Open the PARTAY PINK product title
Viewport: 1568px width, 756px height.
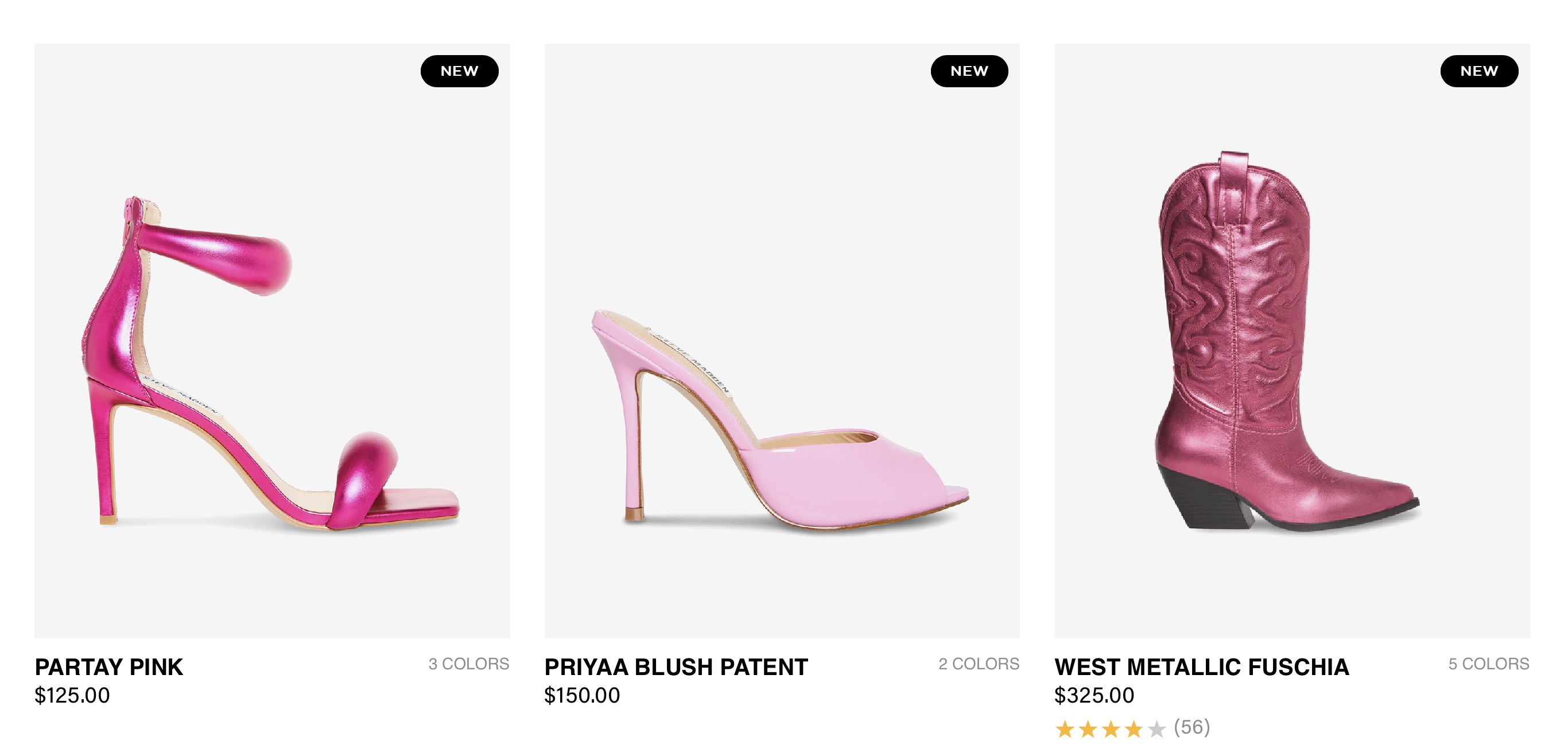[109, 667]
